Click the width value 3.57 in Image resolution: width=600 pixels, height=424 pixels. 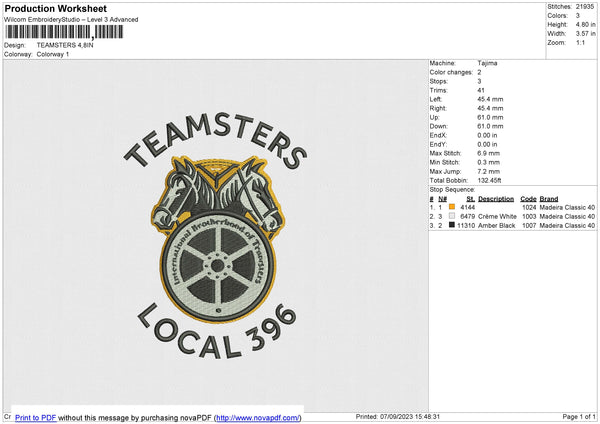tap(585, 34)
